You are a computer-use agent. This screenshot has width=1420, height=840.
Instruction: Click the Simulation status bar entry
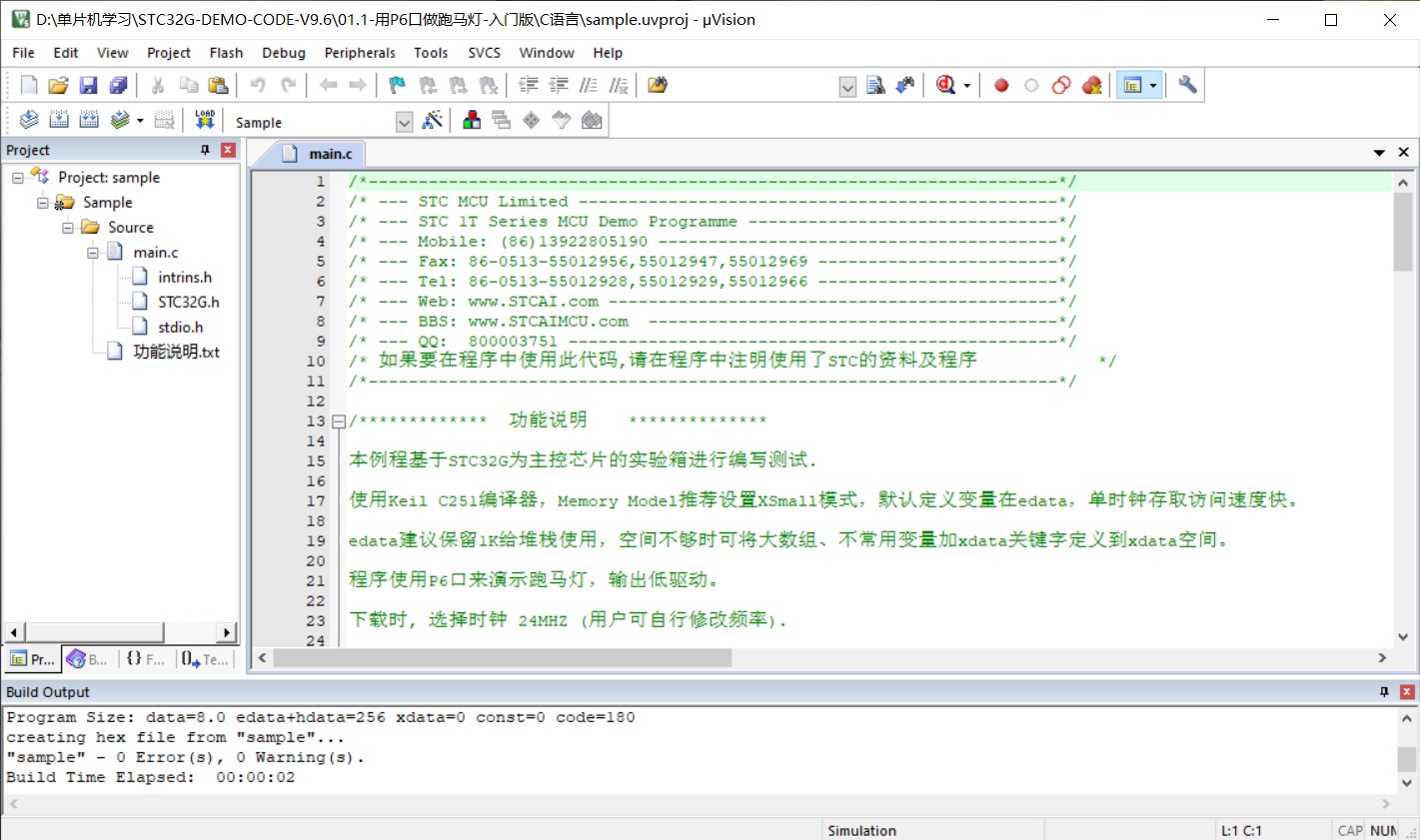(861, 830)
